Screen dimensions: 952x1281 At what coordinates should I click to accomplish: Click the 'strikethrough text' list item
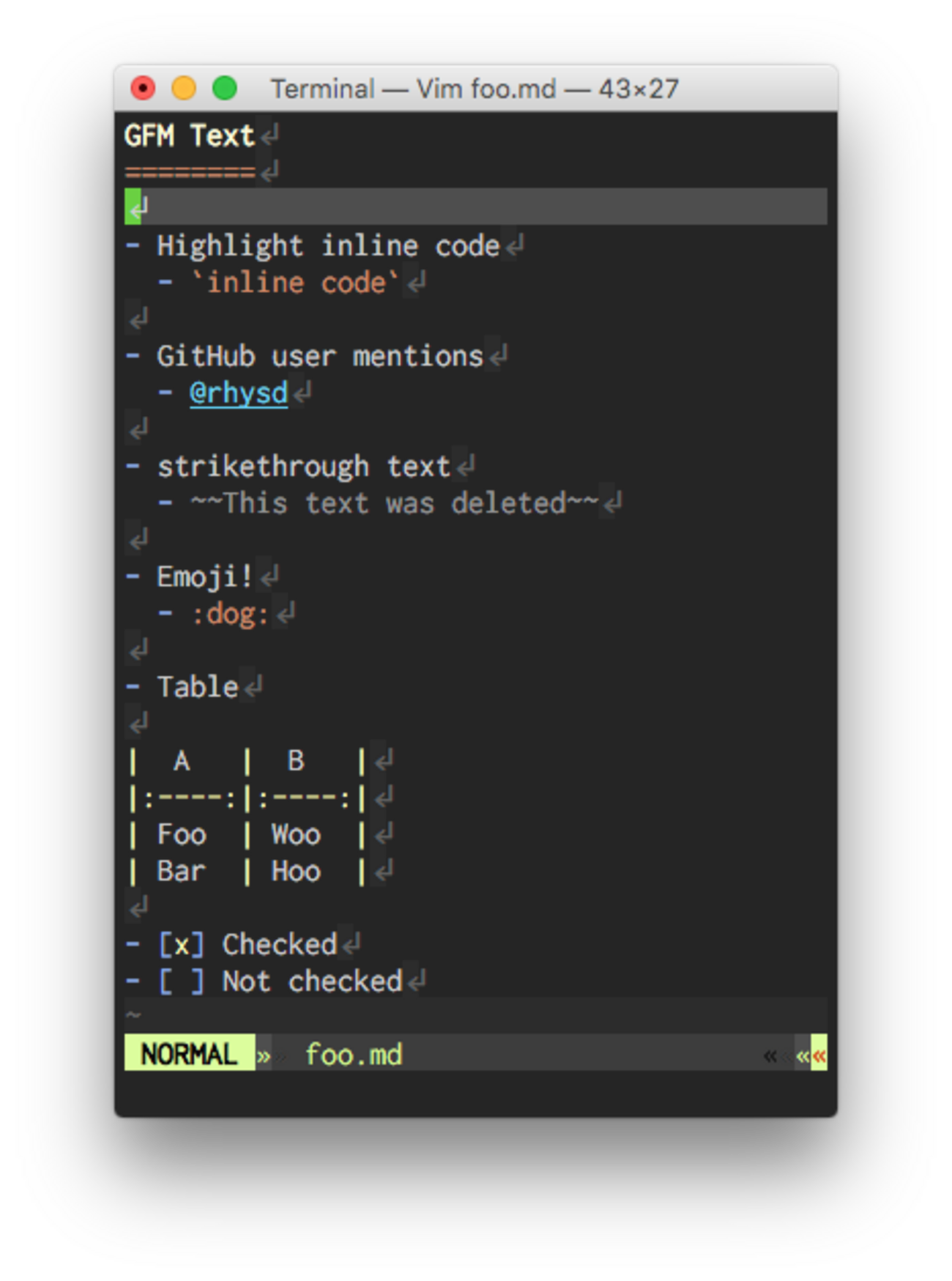tap(304, 467)
